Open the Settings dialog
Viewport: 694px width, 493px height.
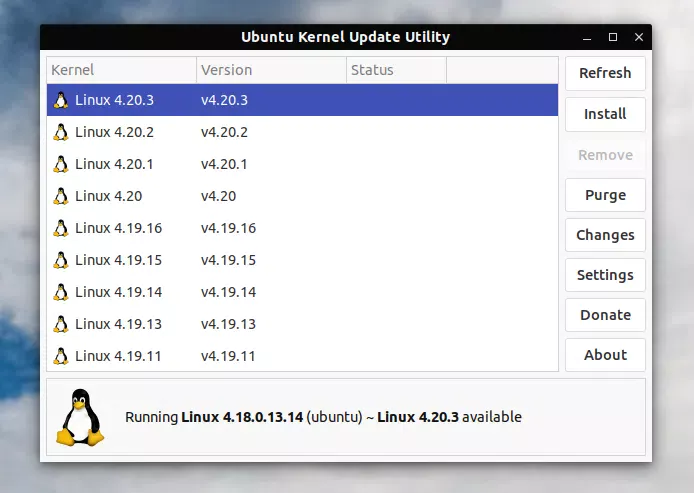pos(605,275)
